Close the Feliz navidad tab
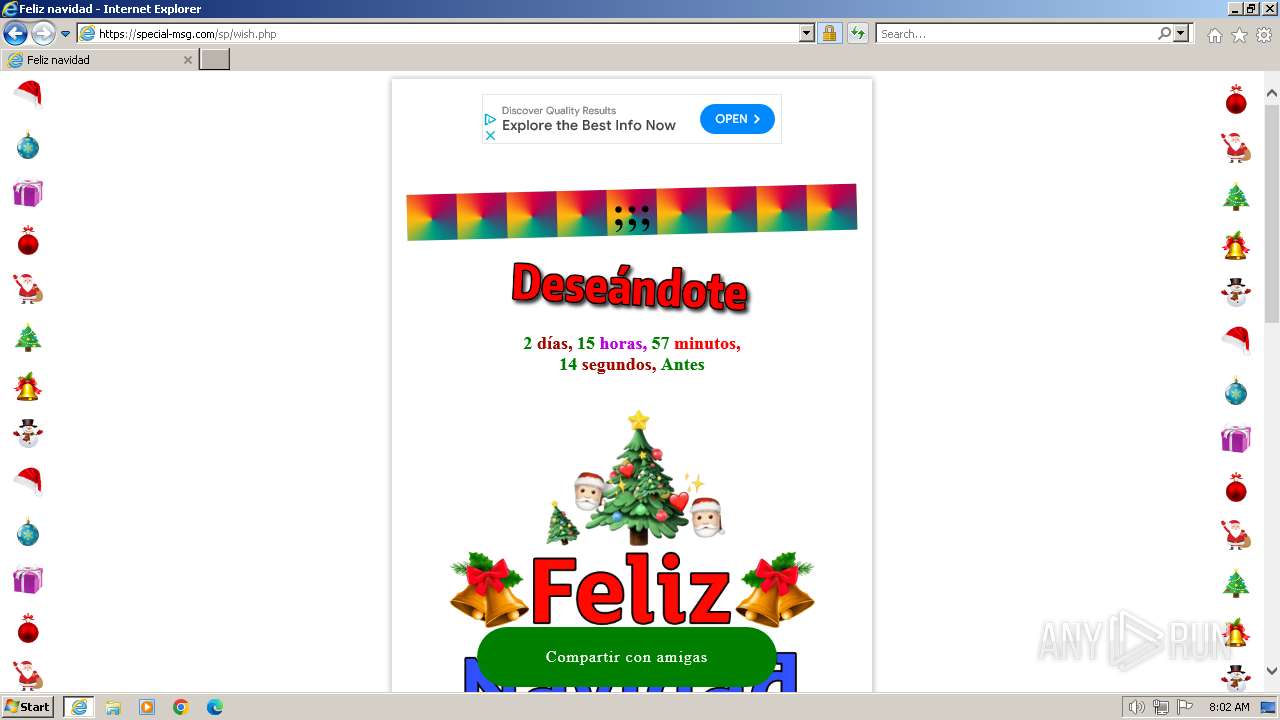1280x720 pixels. coord(187,60)
